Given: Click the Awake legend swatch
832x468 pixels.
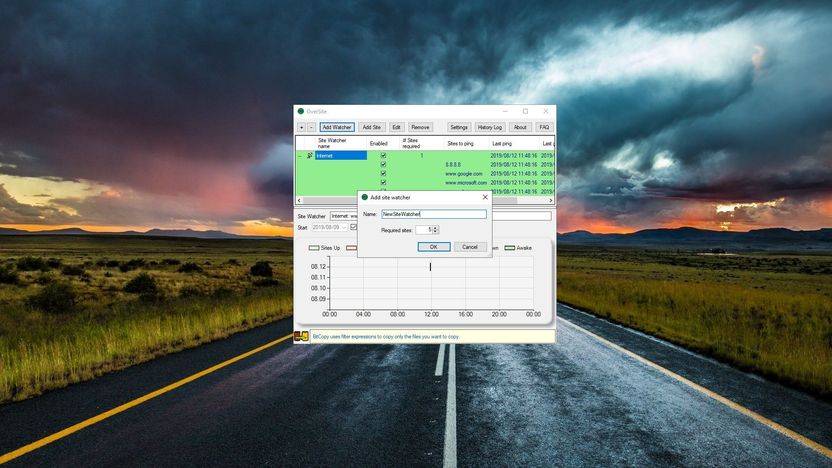Looking at the screenshot, I should tap(509, 248).
